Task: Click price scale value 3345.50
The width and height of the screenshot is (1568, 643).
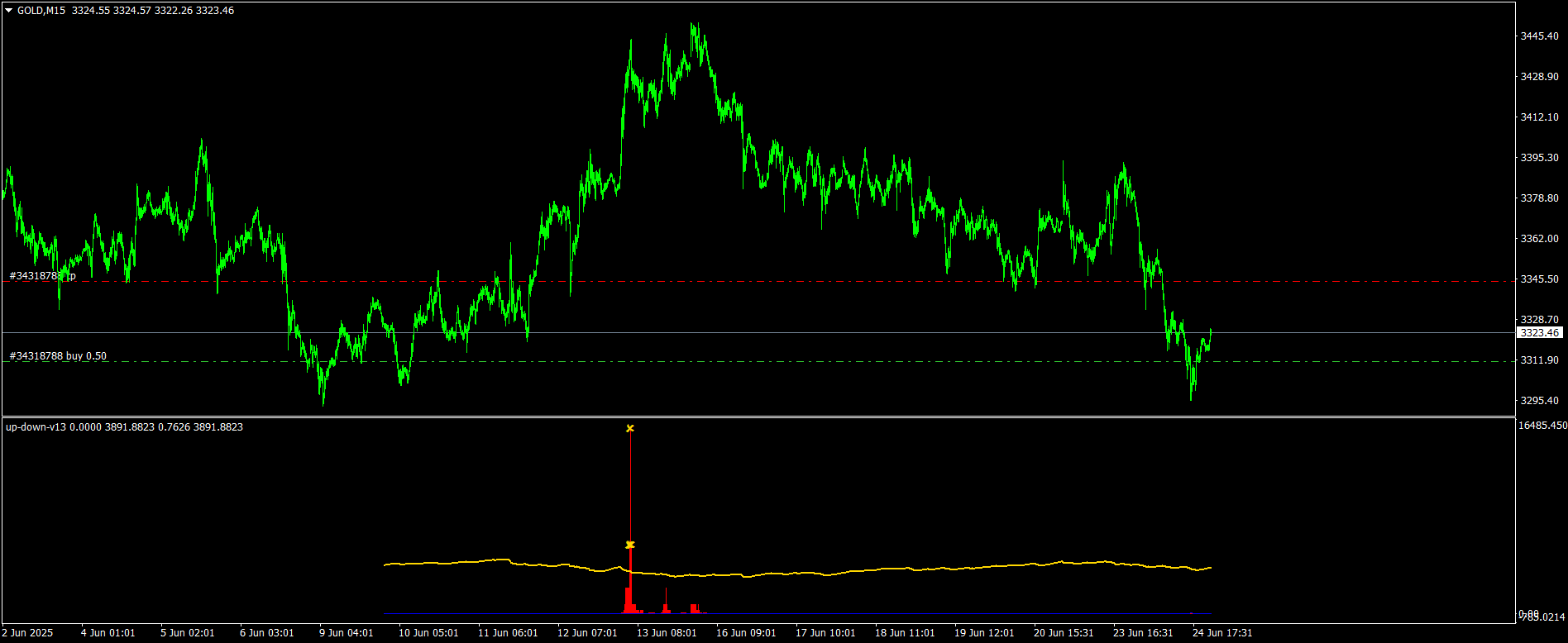Action: click(x=1540, y=279)
